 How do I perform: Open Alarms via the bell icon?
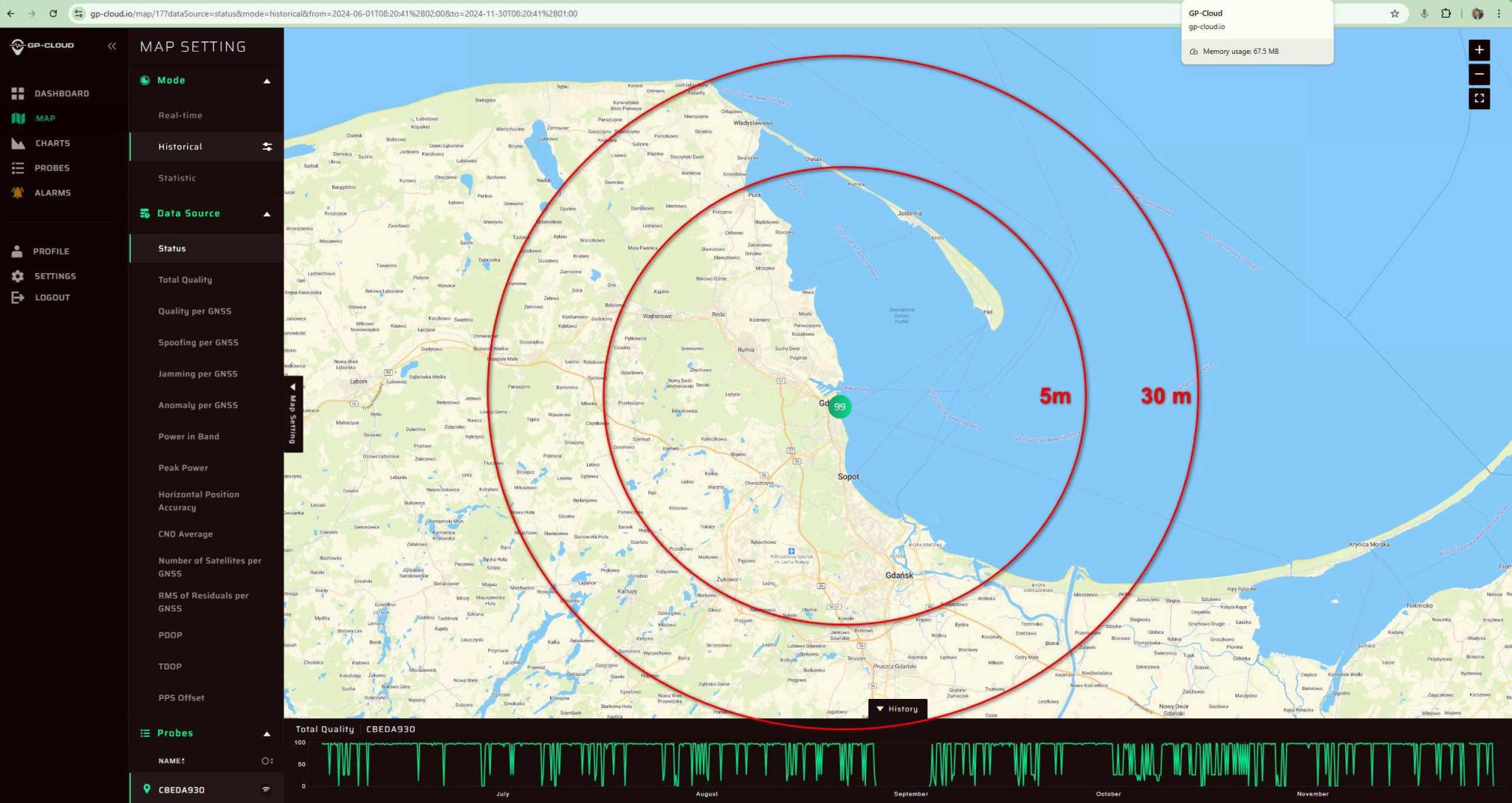point(19,192)
